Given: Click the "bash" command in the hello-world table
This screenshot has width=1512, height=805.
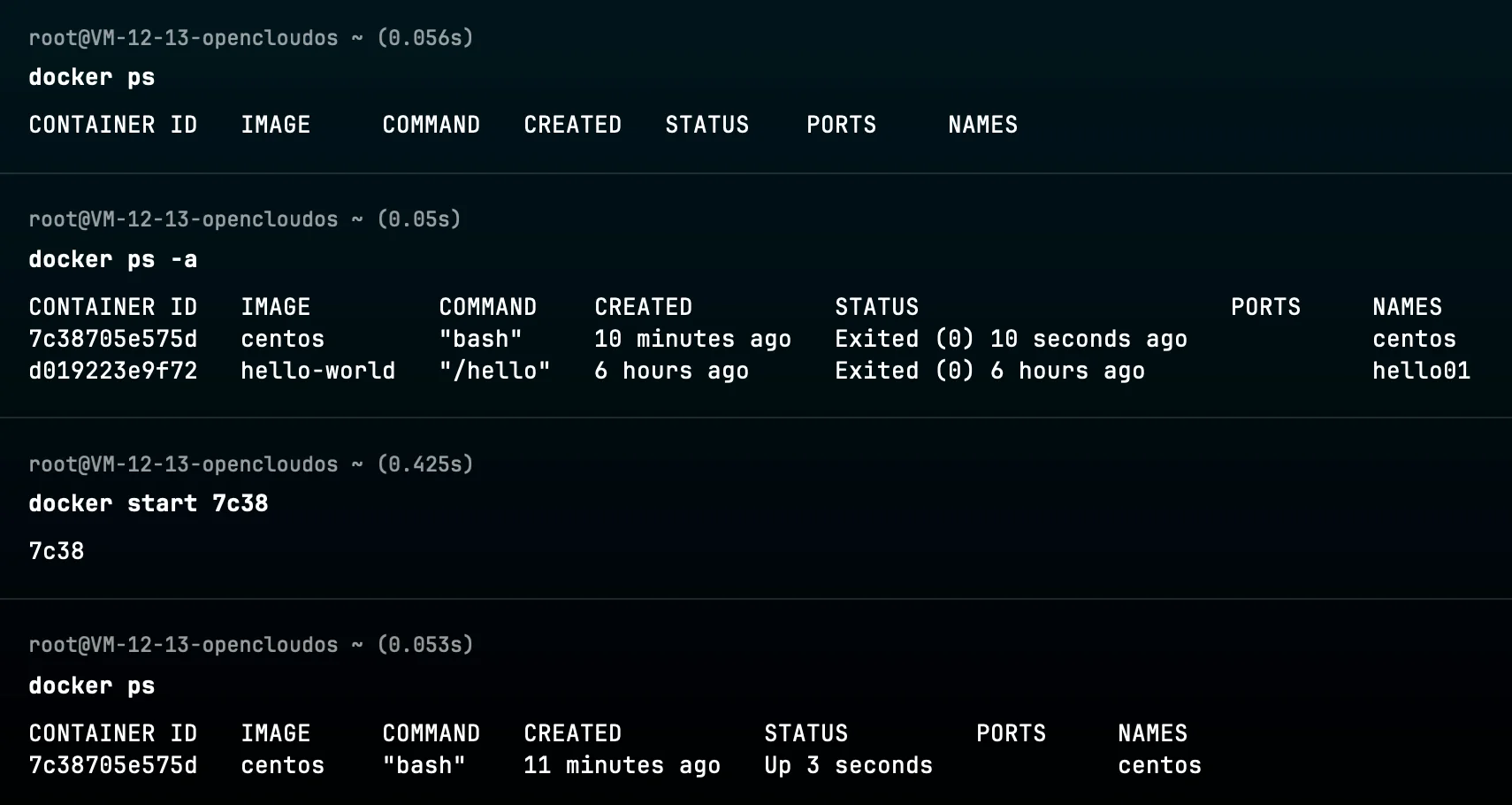Looking at the screenshot, I should (480, 339).
